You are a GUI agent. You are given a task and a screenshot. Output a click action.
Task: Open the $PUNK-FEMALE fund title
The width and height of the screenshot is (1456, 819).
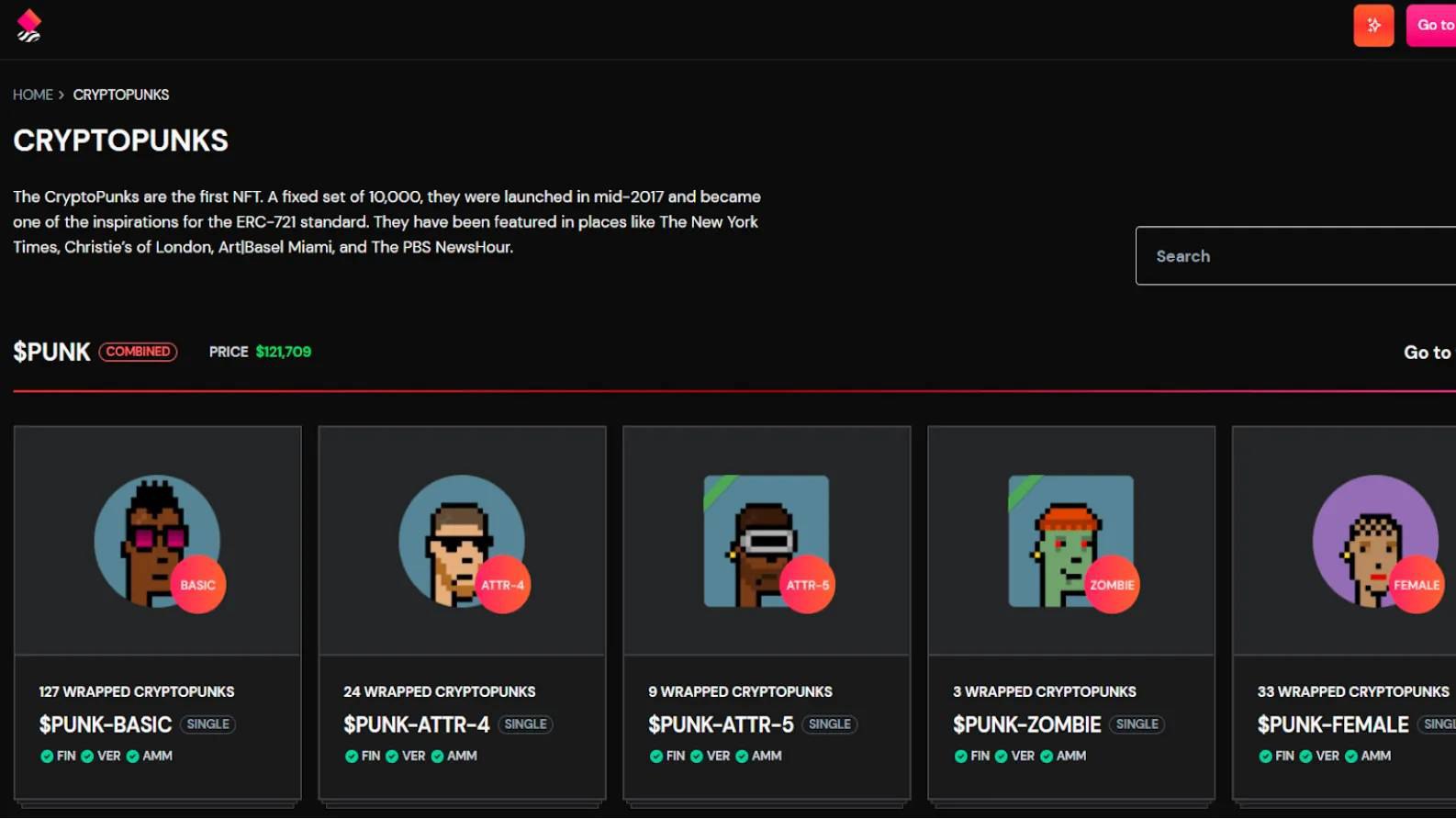point(1333,724)
